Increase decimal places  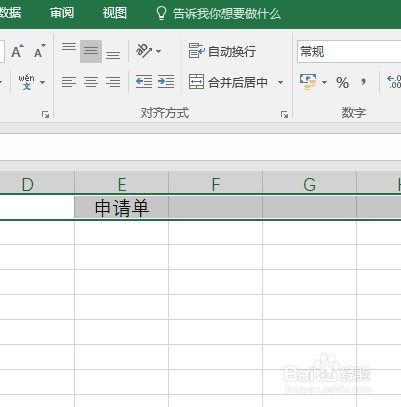pyautogui.click(x=393, y=82)
